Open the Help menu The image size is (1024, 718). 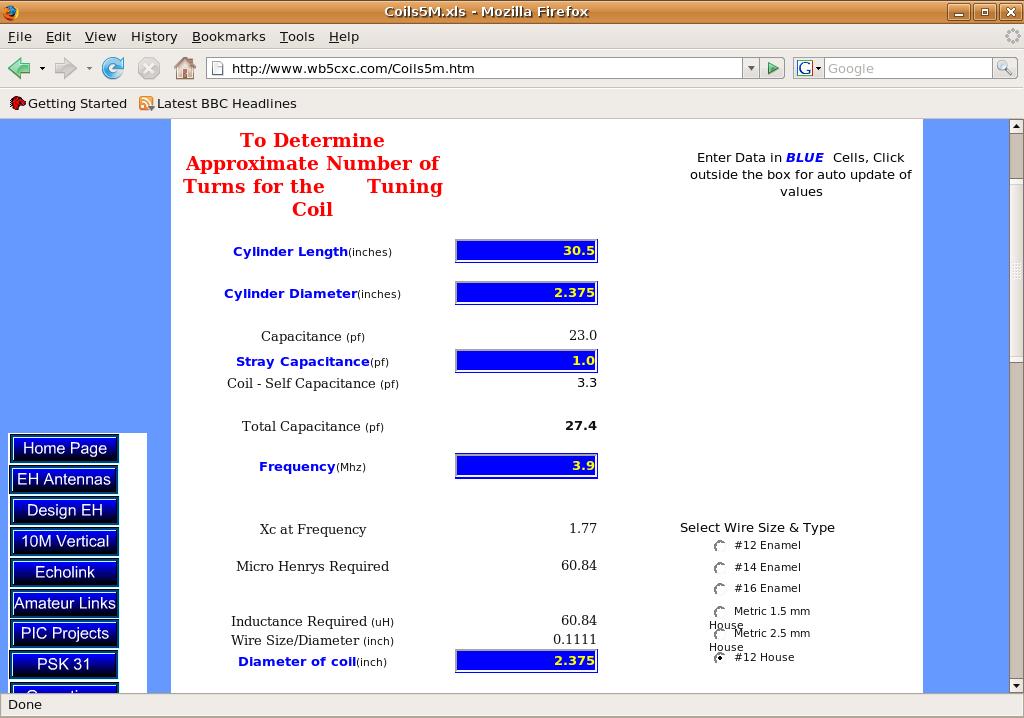[x=344, y=37]
